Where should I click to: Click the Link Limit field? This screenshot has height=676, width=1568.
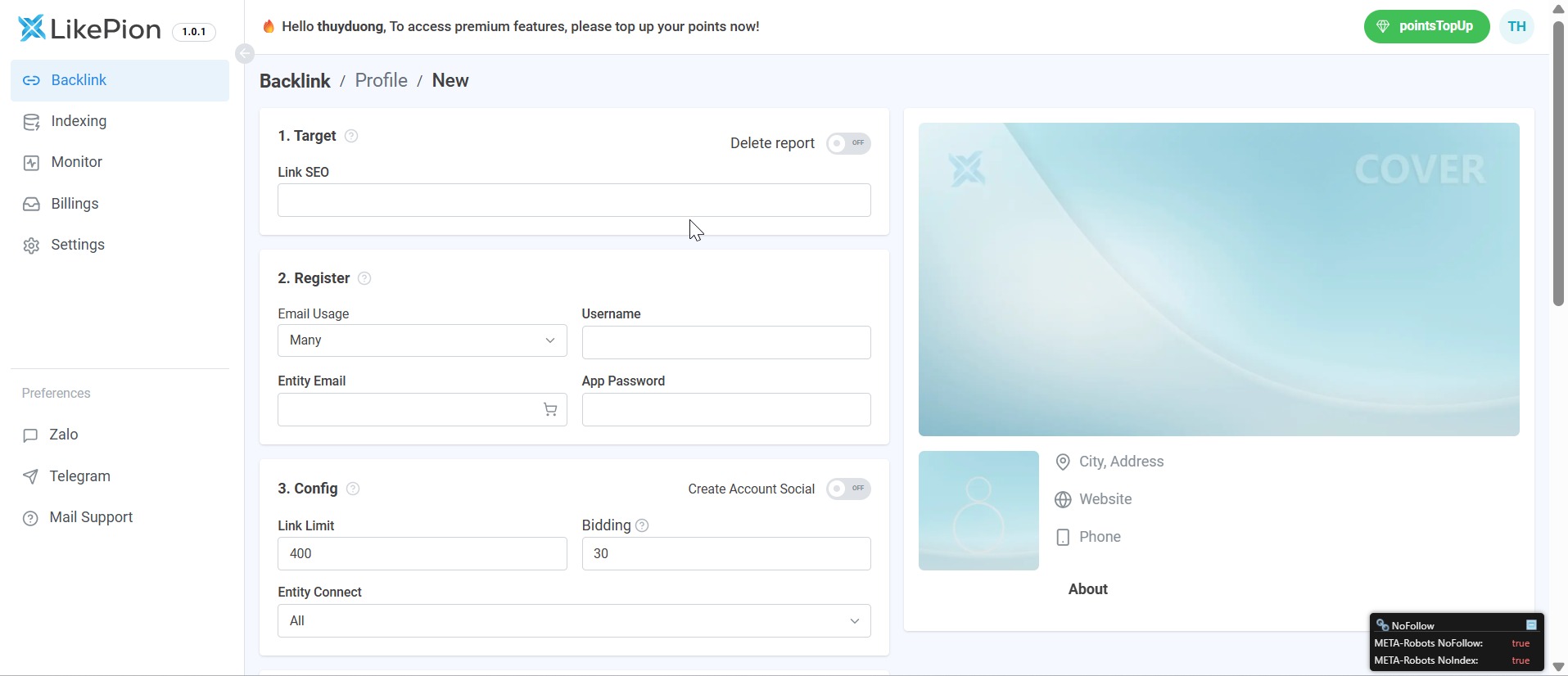coord(422,553)
